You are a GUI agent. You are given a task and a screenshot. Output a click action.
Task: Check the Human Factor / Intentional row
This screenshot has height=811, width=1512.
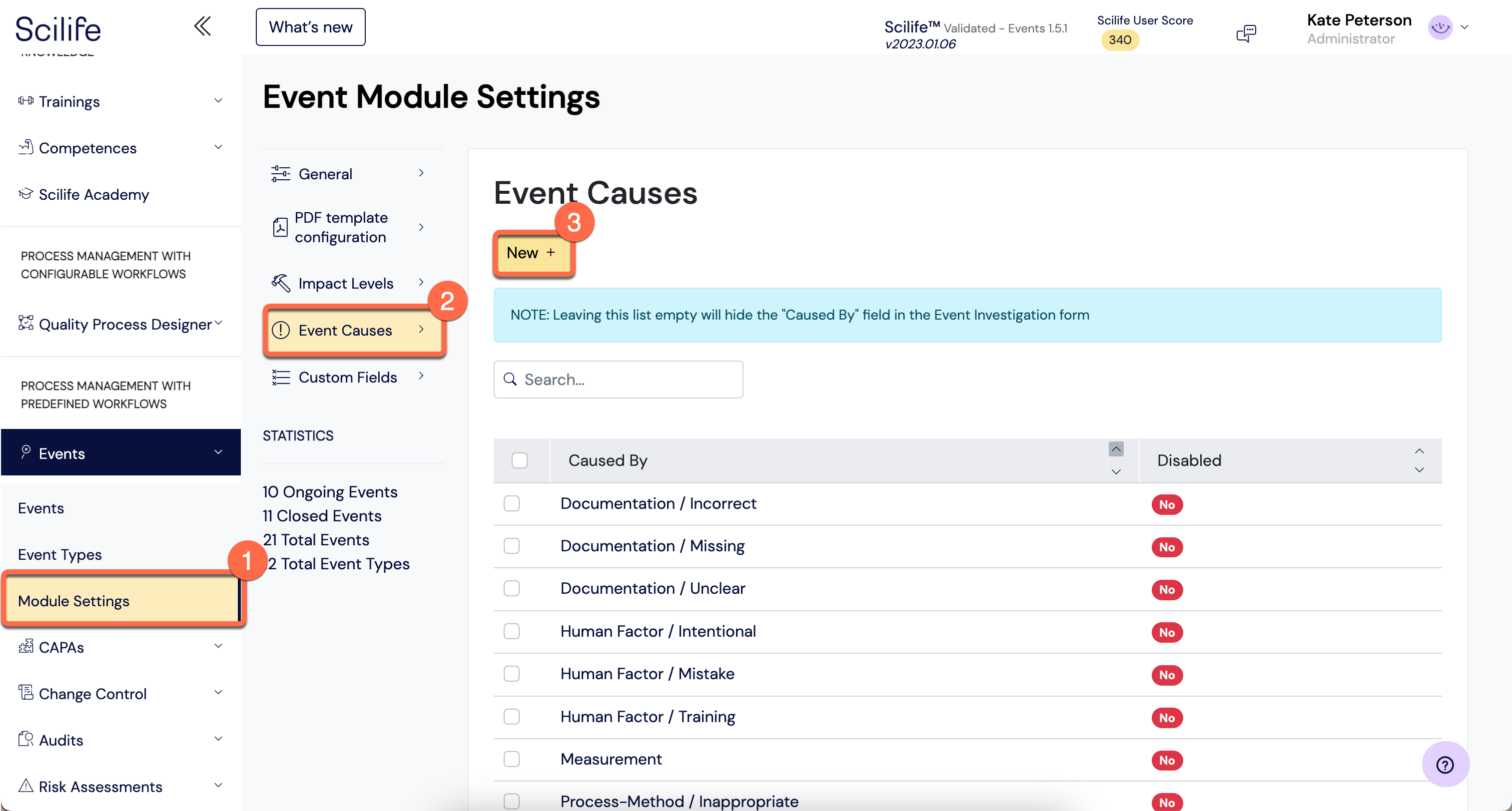click(x=512, y=631)
